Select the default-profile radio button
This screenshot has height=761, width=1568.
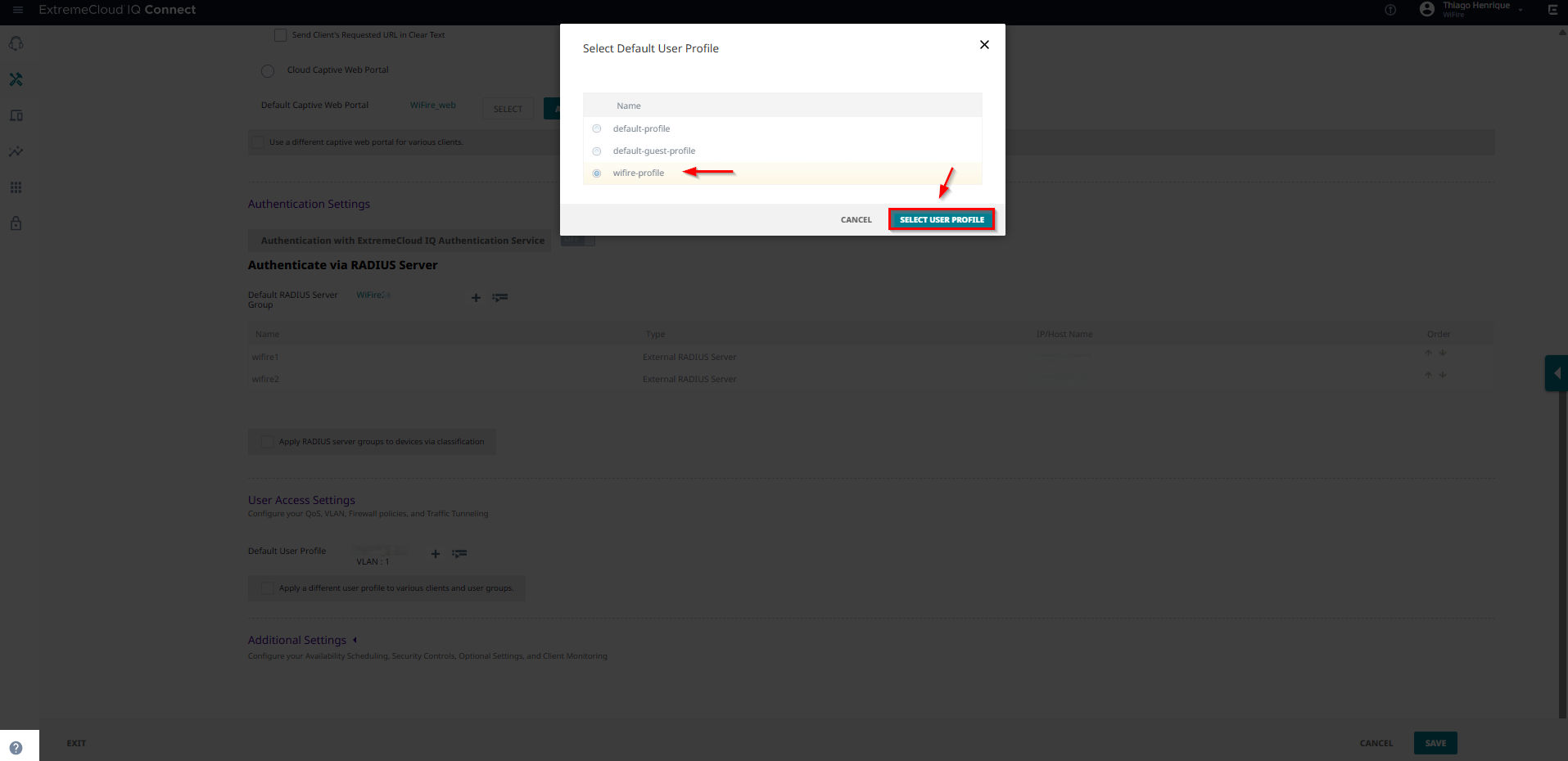[x=597, y=128]
